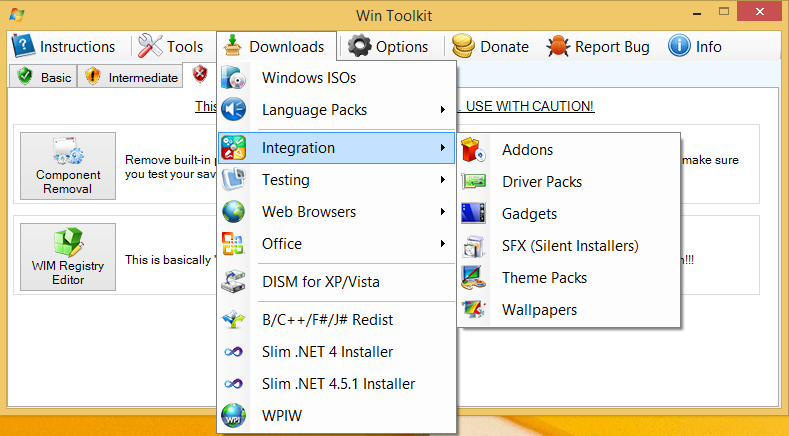Select the Addons entry

[569, 150]
